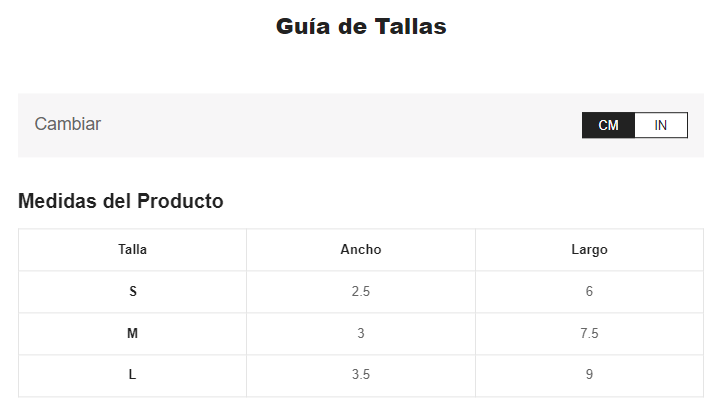This screenshot has height=398, width=726.
Task: Click the gray Cambiar units bar
Action: click(x=361, y=125)
